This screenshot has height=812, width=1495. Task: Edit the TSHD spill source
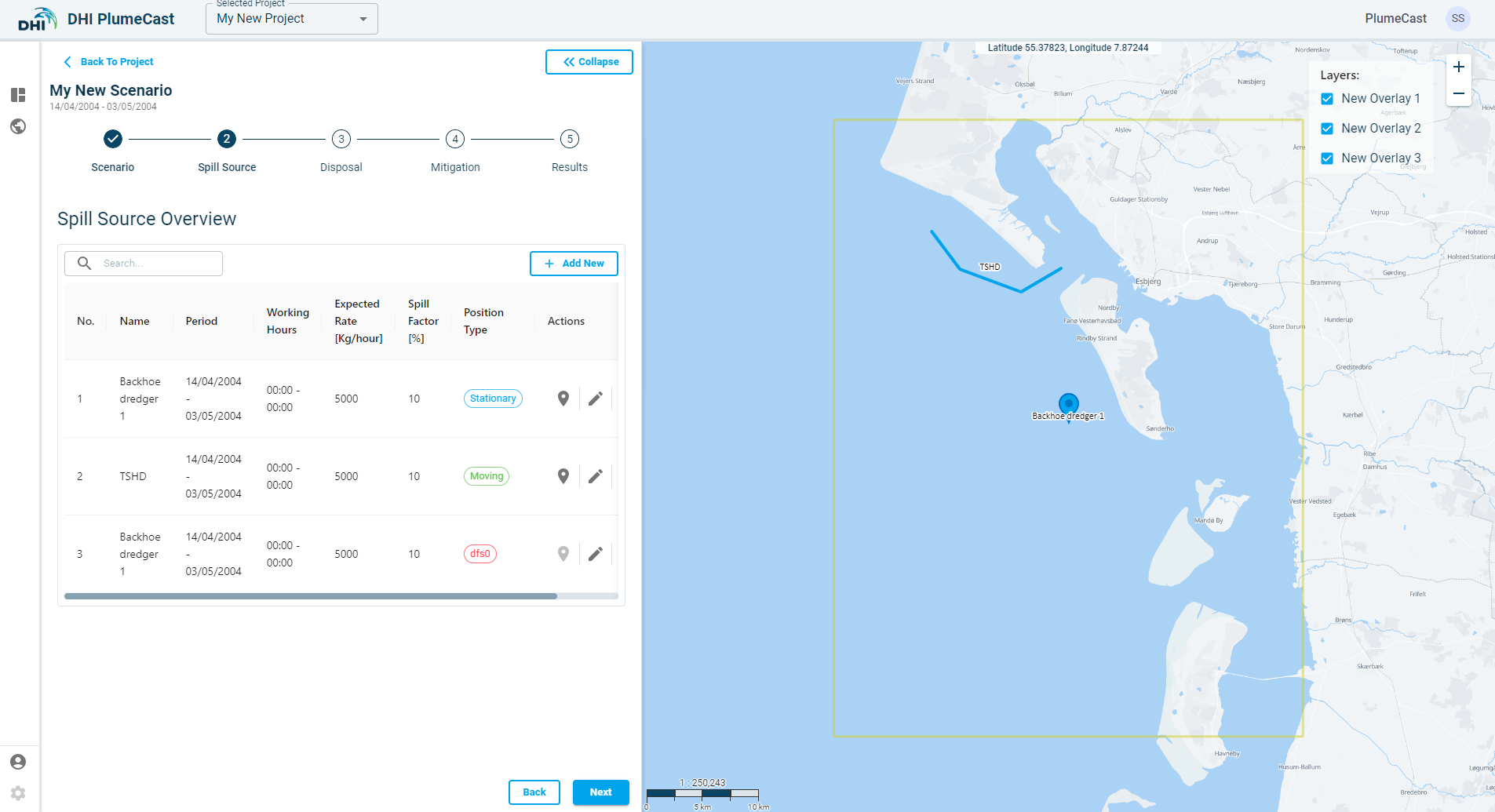(x=596, y=476)
